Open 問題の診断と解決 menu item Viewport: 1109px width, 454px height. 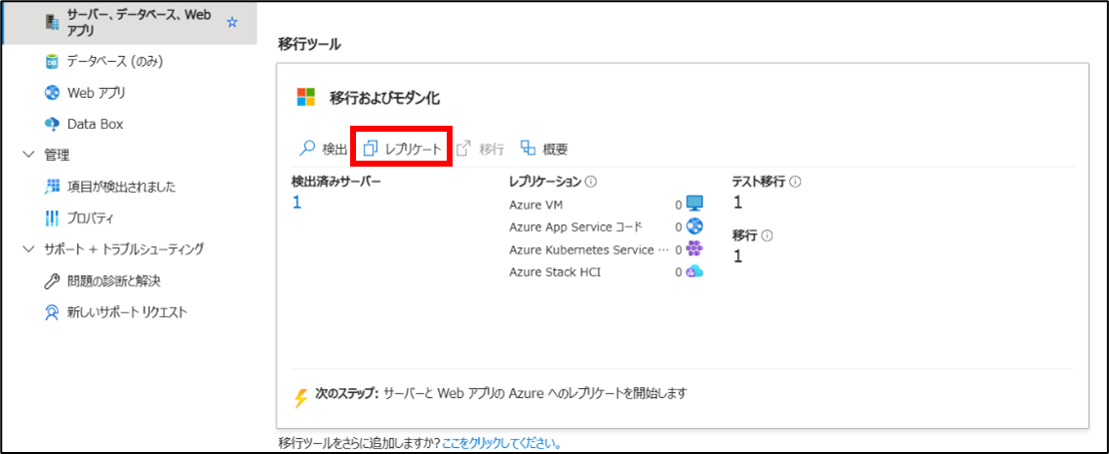114,281
